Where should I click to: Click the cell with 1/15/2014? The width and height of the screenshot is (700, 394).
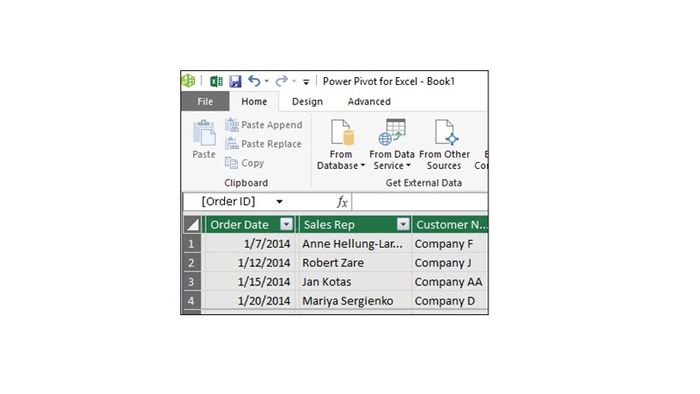[x=249, y=282]
